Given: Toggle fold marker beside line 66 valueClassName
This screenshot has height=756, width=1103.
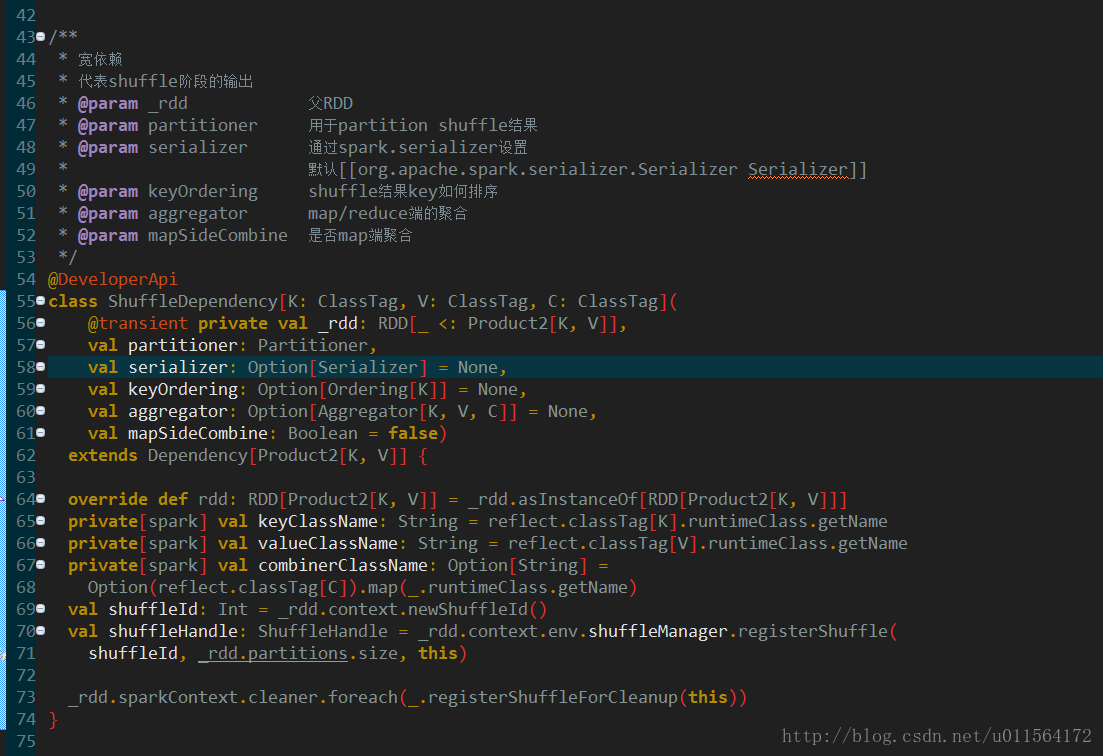Looking at the screenshot, I should click(41, 543).
